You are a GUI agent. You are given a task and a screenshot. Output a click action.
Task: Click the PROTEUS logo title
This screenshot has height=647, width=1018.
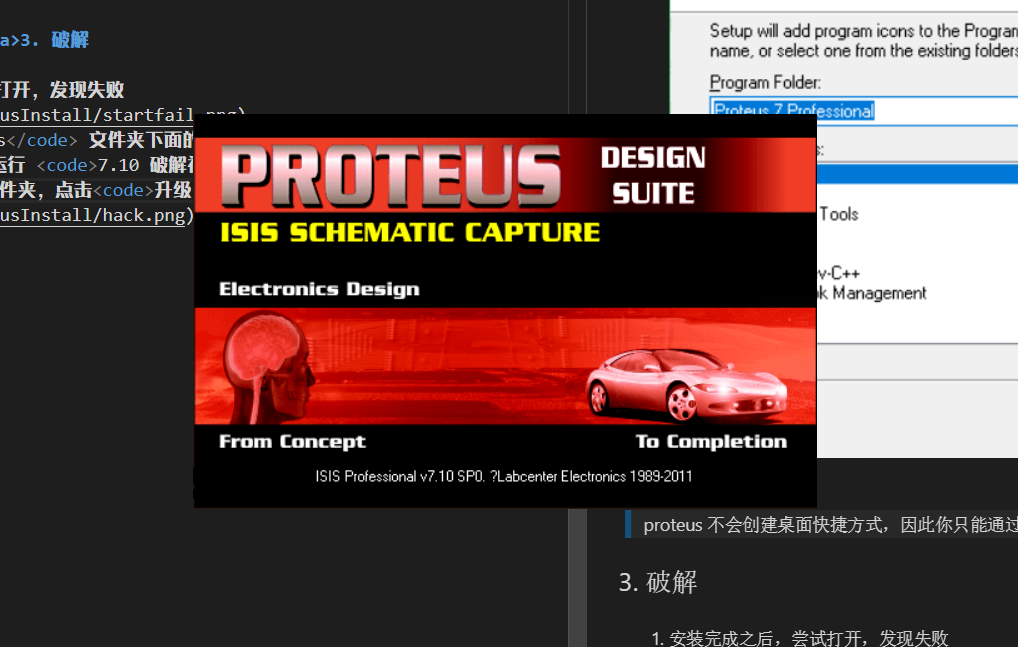[x=388, y=177]
